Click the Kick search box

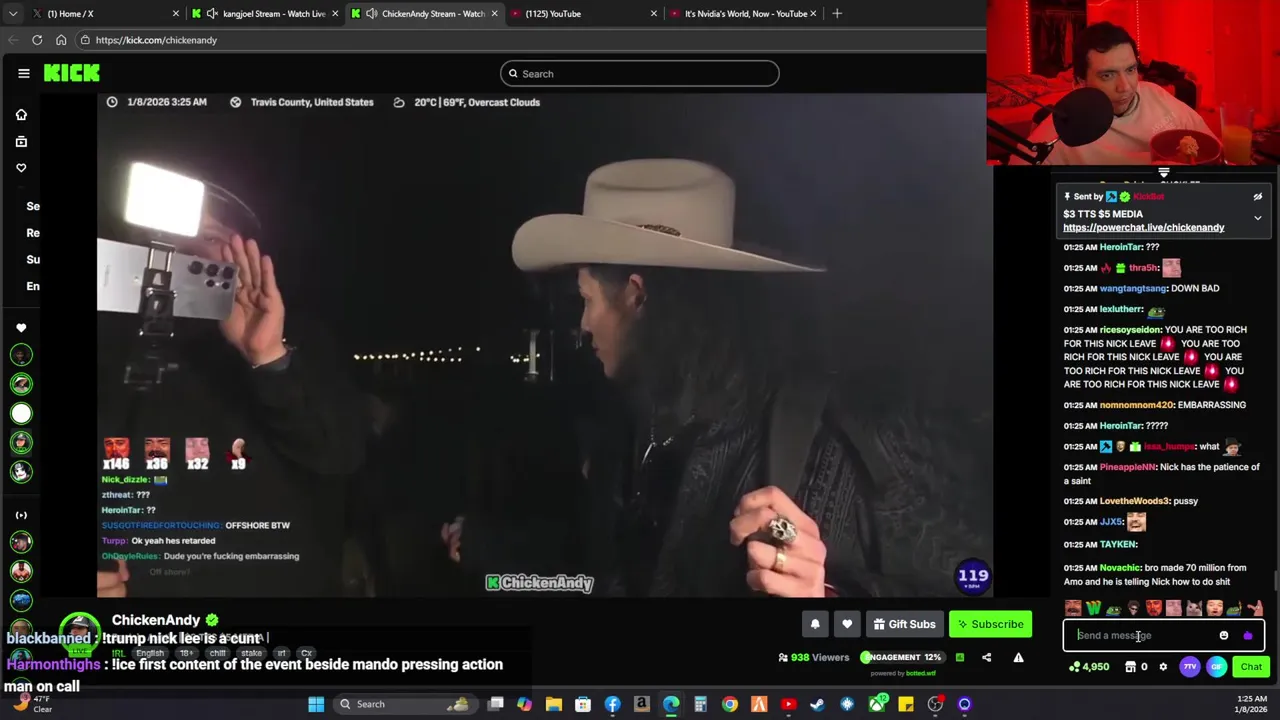click(640, 73)
